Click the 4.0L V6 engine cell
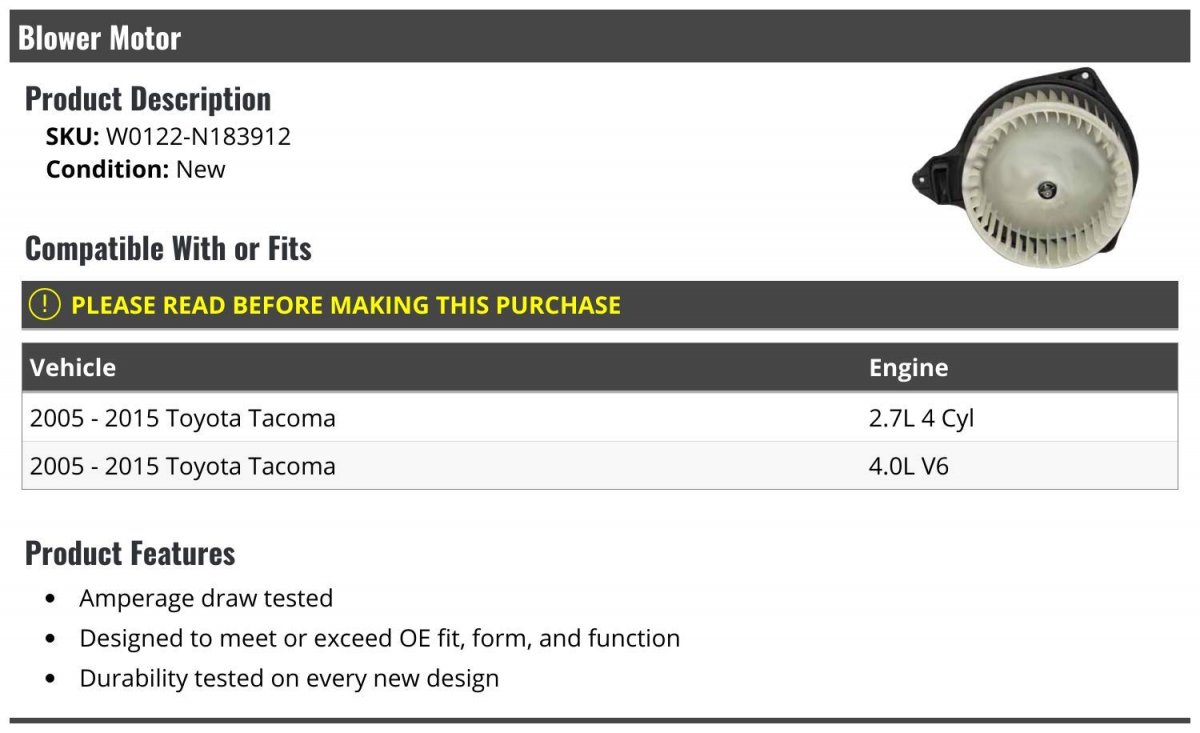 [909, 466]
